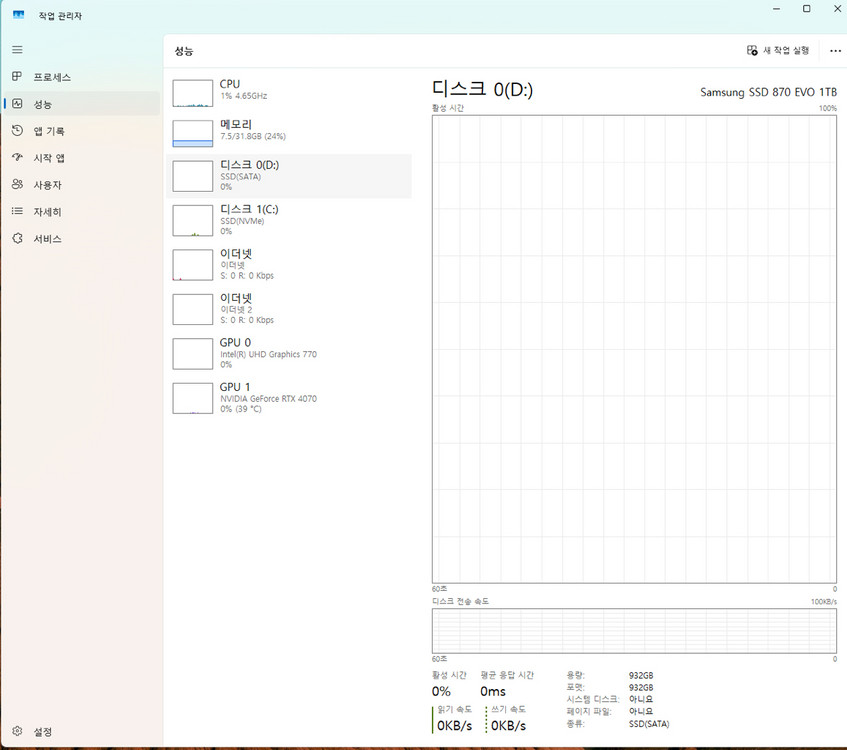This screenshot has height=750, width=847.
Task: Click the Task Manager icon in the title bar
Action: (x=17, y=15)
